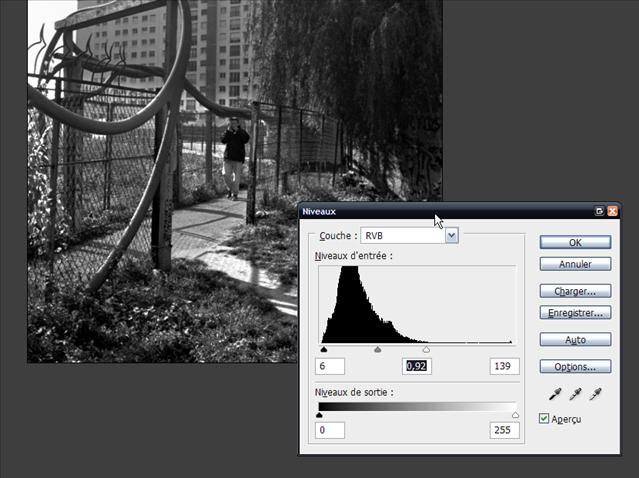
Task: Close the Niveaux dialog
Action: [612, 211]
